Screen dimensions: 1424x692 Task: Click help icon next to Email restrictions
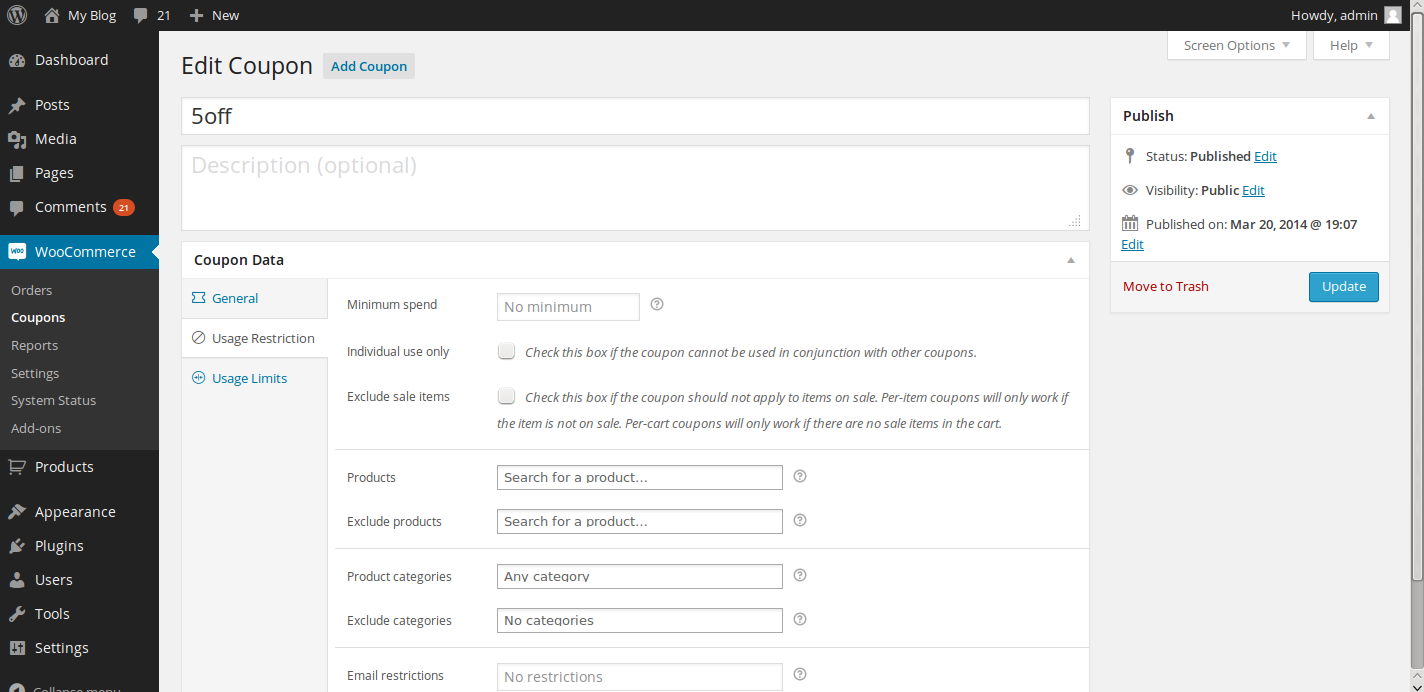(x=799, y=674)
